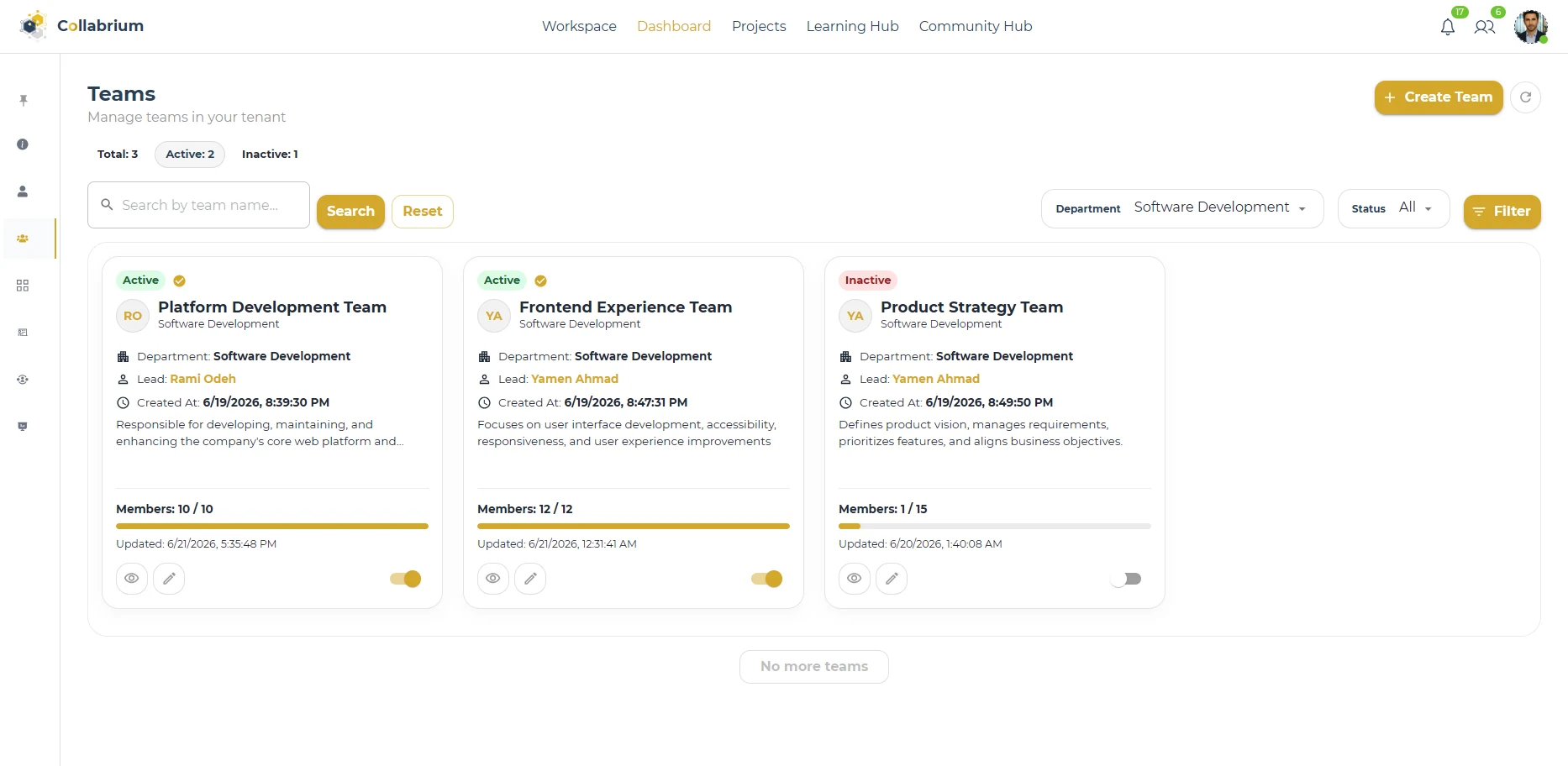
Task: Open the Product Strategy Team title
Action: click(x=972, y=307)
